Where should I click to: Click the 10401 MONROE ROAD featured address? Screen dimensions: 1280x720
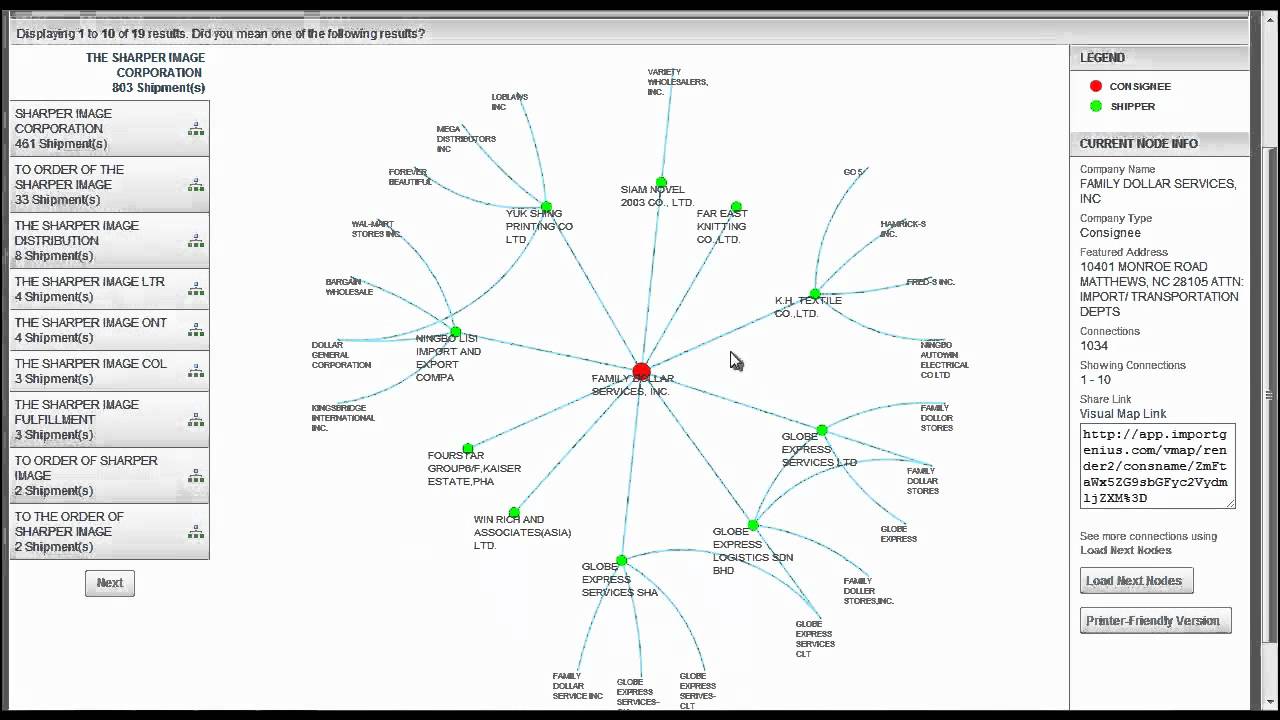(1161, 289)
